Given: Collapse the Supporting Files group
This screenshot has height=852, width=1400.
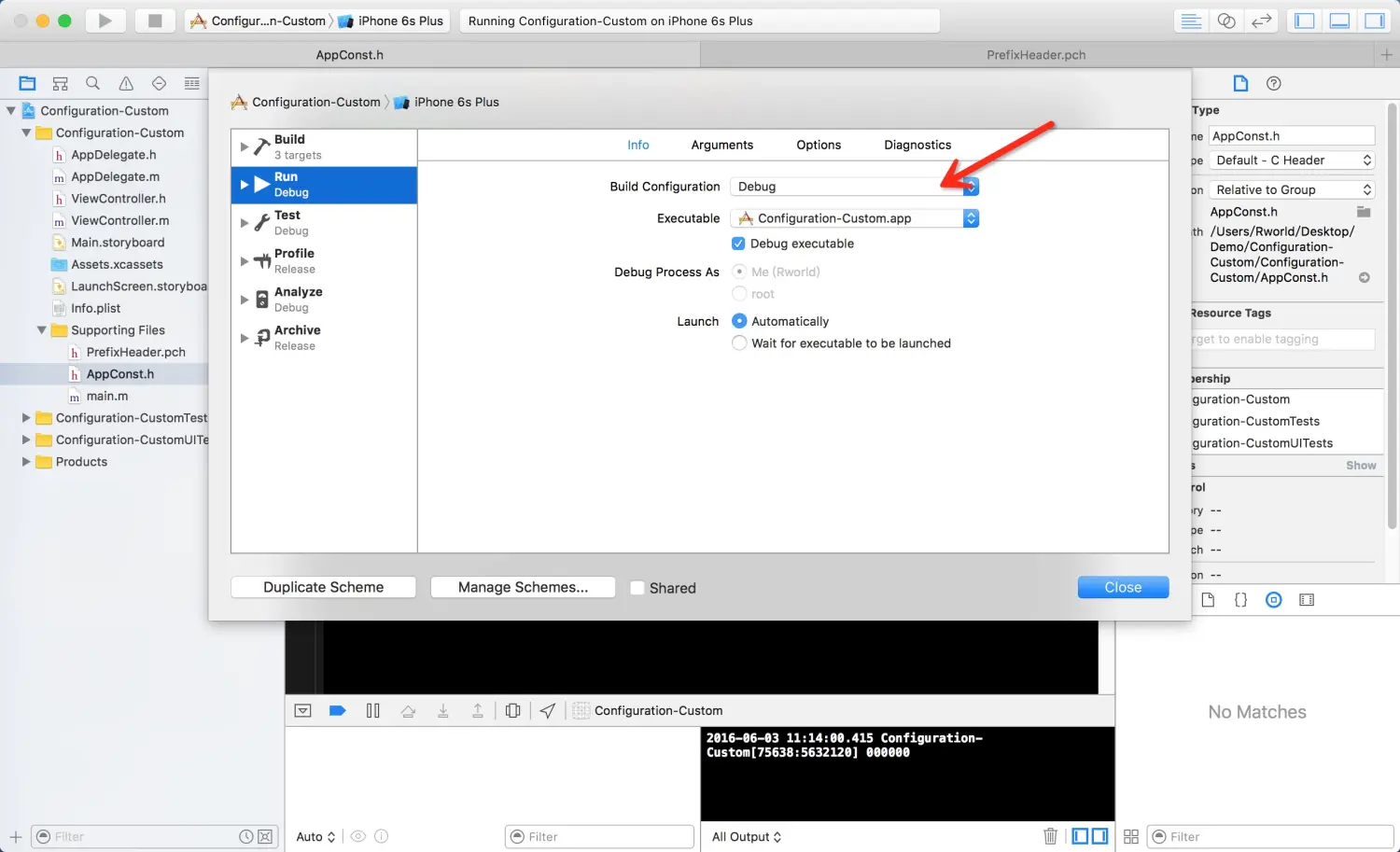Looking at the screenshot, I should [x=41, y=330].
